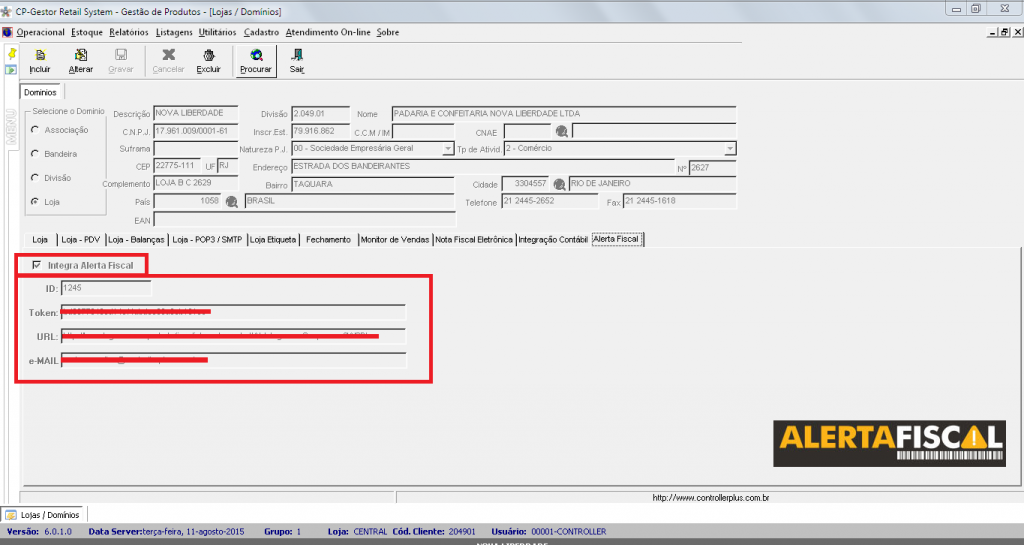Click the Lojas / Domínios window tab at bottom
The image size is (1024, 545).
point(44,514)
